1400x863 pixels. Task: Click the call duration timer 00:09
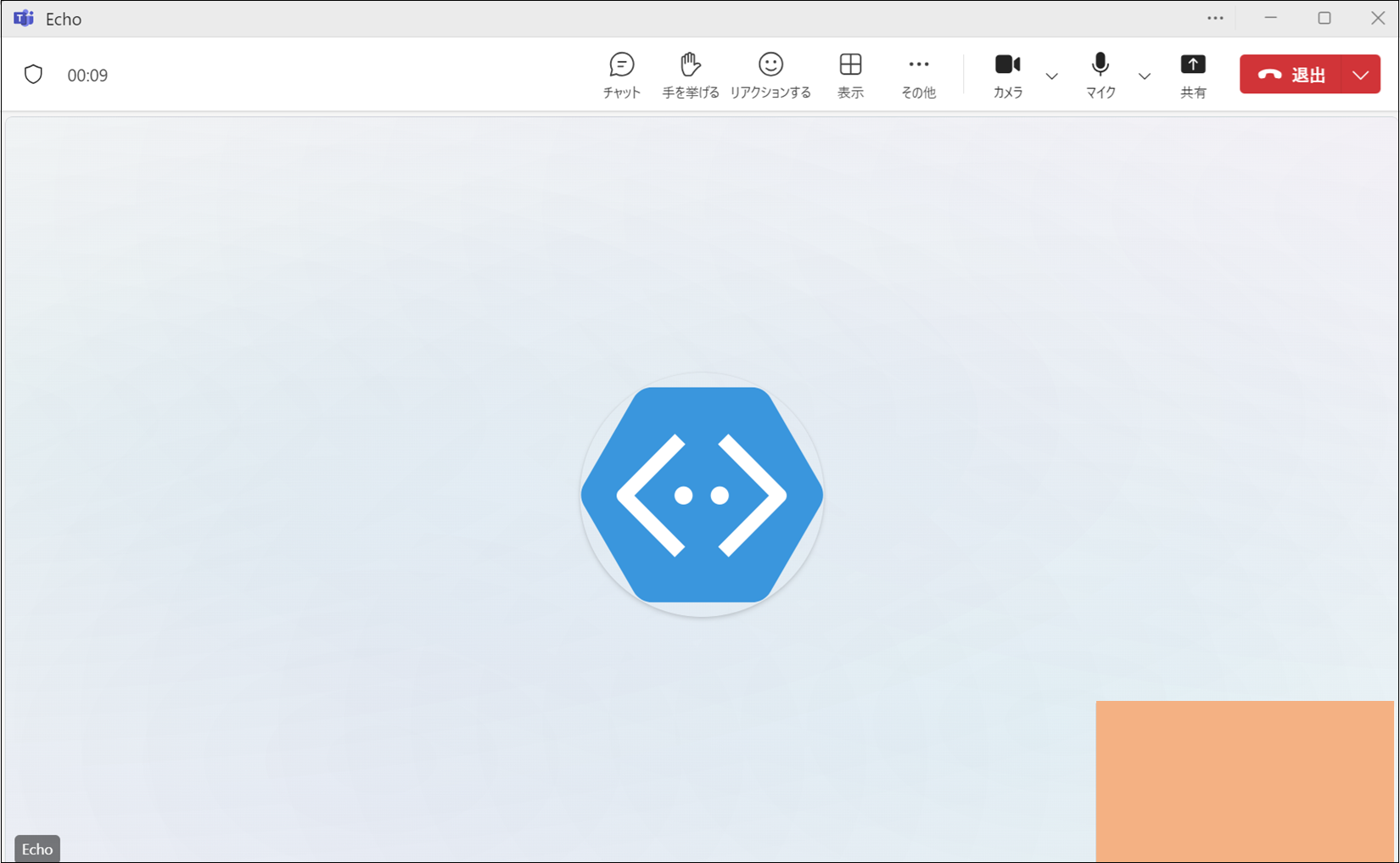87,76
